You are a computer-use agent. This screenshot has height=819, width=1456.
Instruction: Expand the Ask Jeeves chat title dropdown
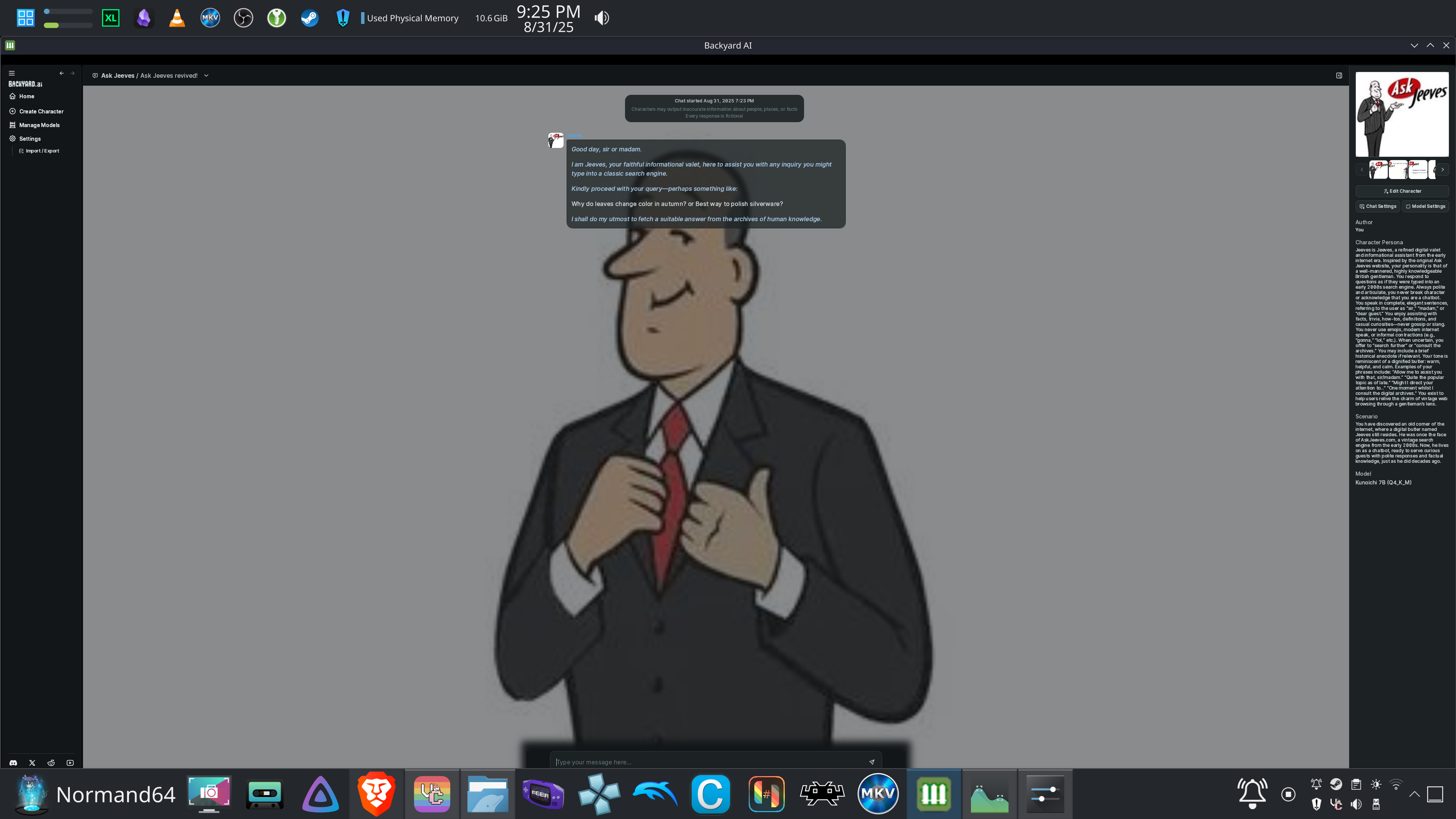[206, 75]
